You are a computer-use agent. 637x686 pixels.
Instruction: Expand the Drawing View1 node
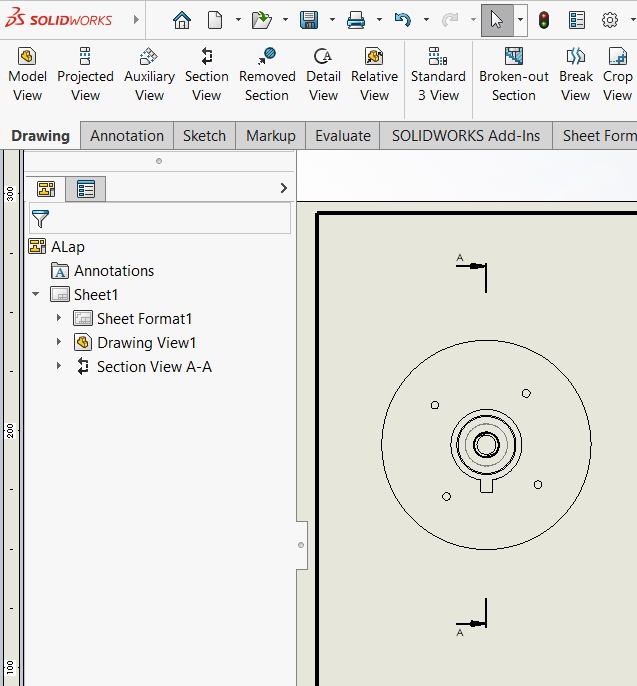[x=59, y=342]
